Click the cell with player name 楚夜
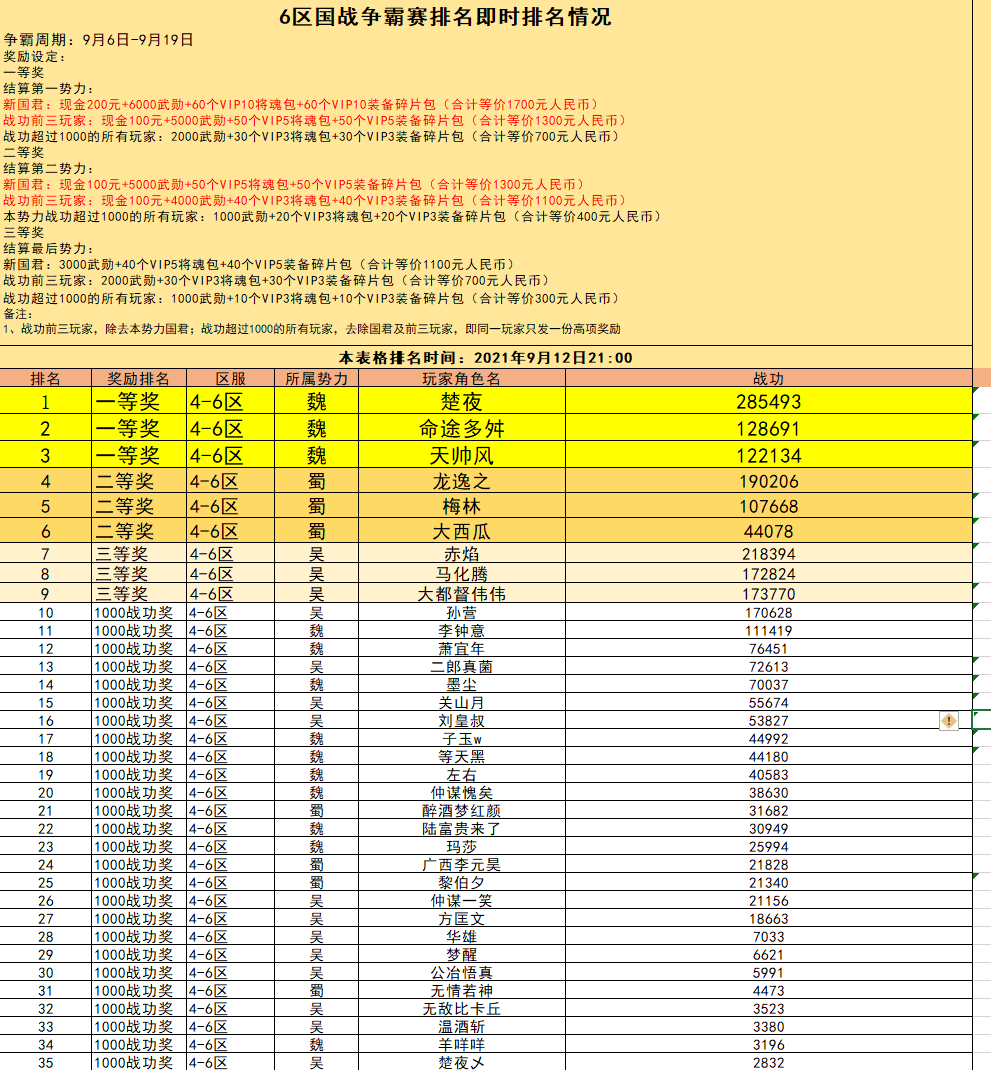 tap(462, 401)
